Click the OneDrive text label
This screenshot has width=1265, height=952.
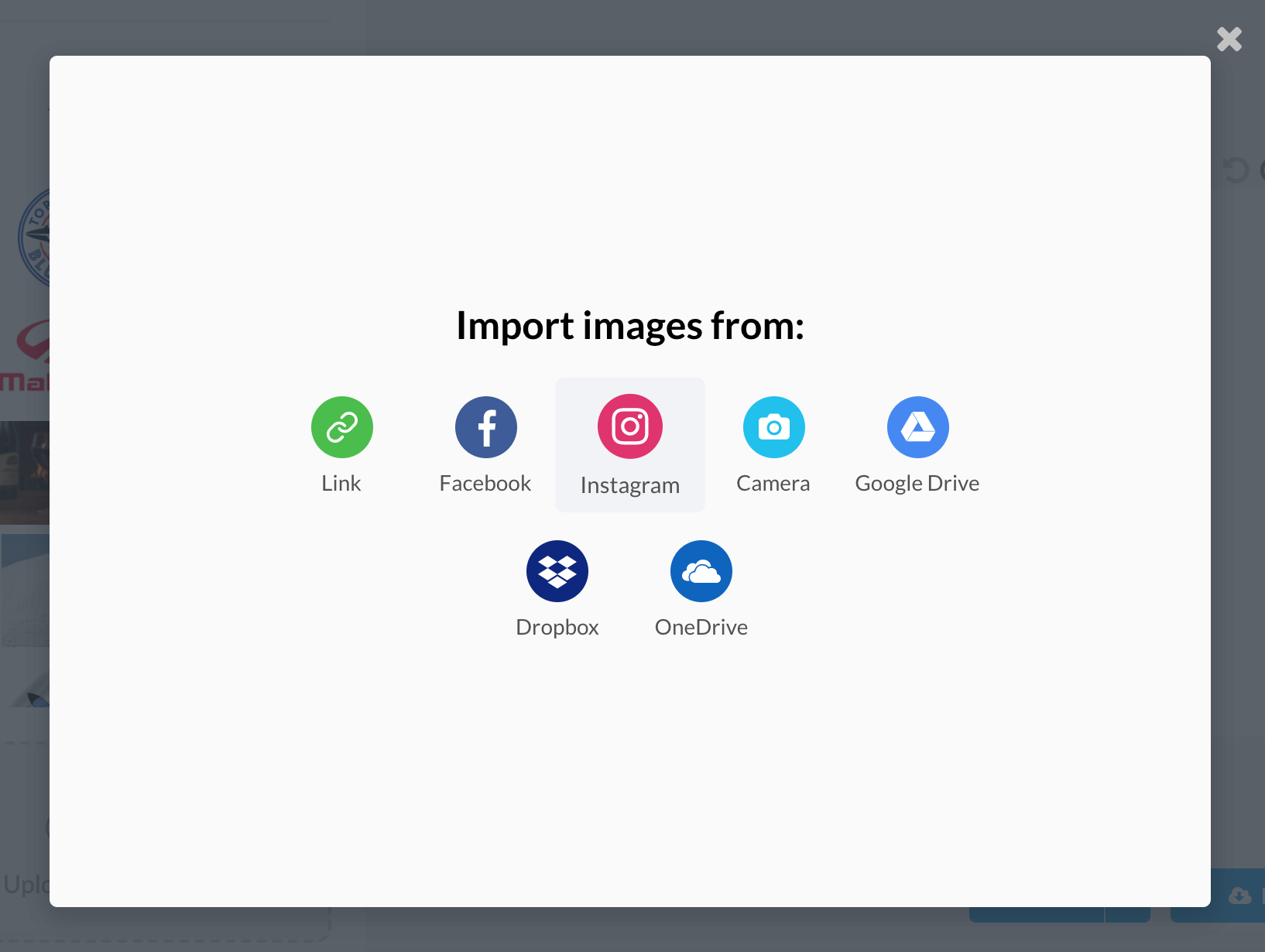701,627
